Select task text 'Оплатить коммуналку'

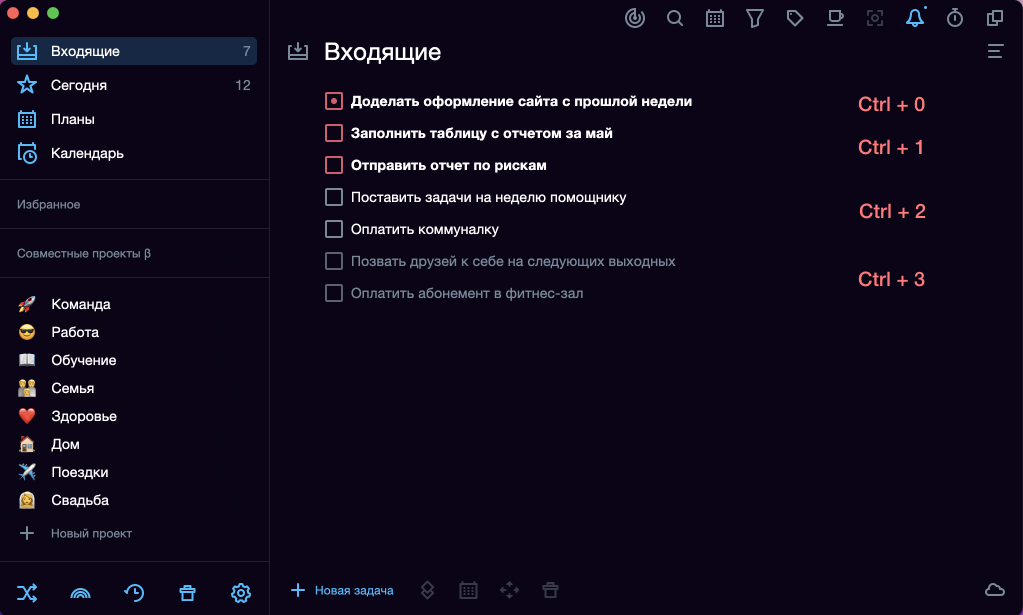pos(425,229)
